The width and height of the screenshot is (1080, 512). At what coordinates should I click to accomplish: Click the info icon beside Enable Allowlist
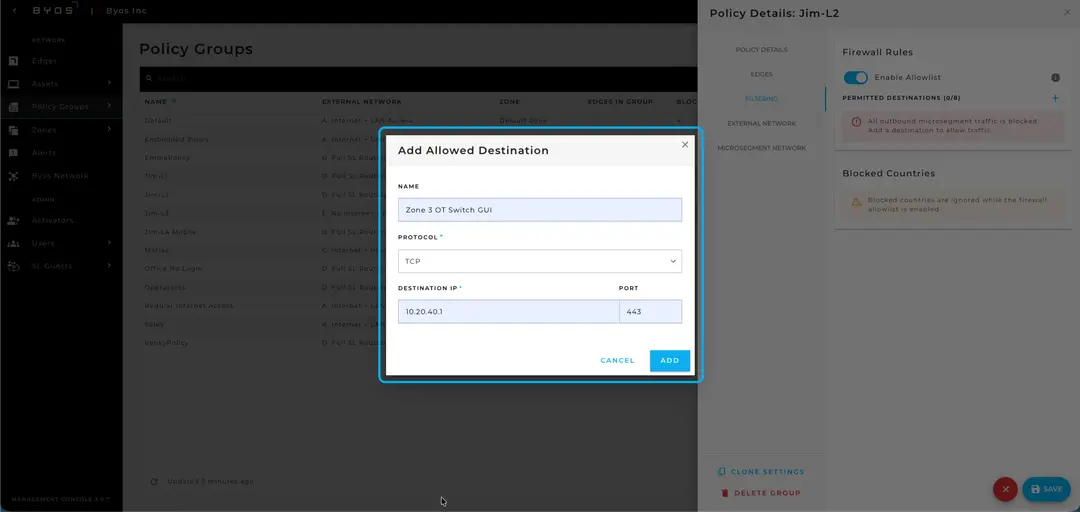coord(1055,78)
